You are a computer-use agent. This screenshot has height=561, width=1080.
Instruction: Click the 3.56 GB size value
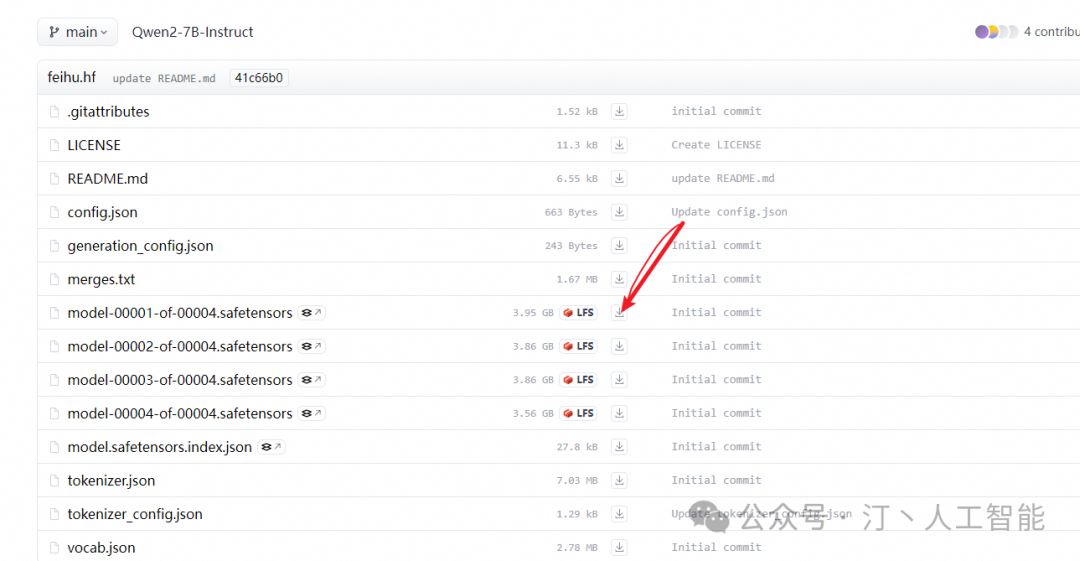[533, 414]
